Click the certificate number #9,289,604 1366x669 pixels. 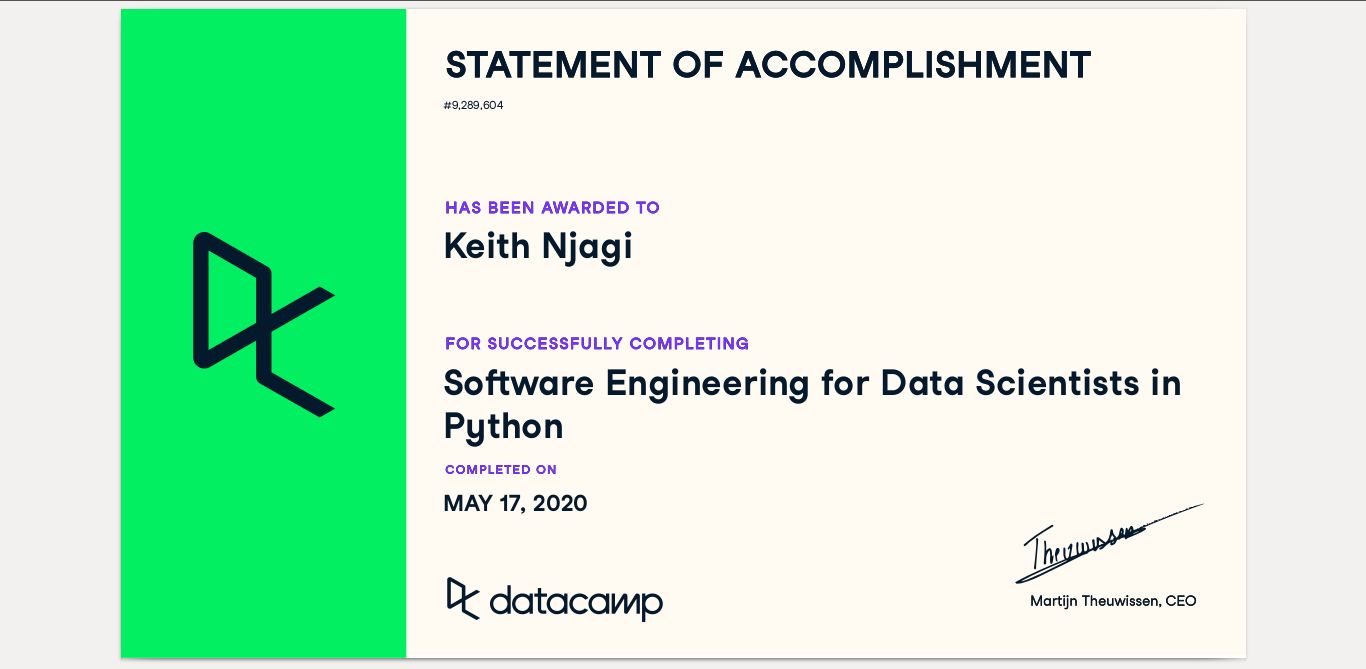pyautogui.click(x=473, y=105)
